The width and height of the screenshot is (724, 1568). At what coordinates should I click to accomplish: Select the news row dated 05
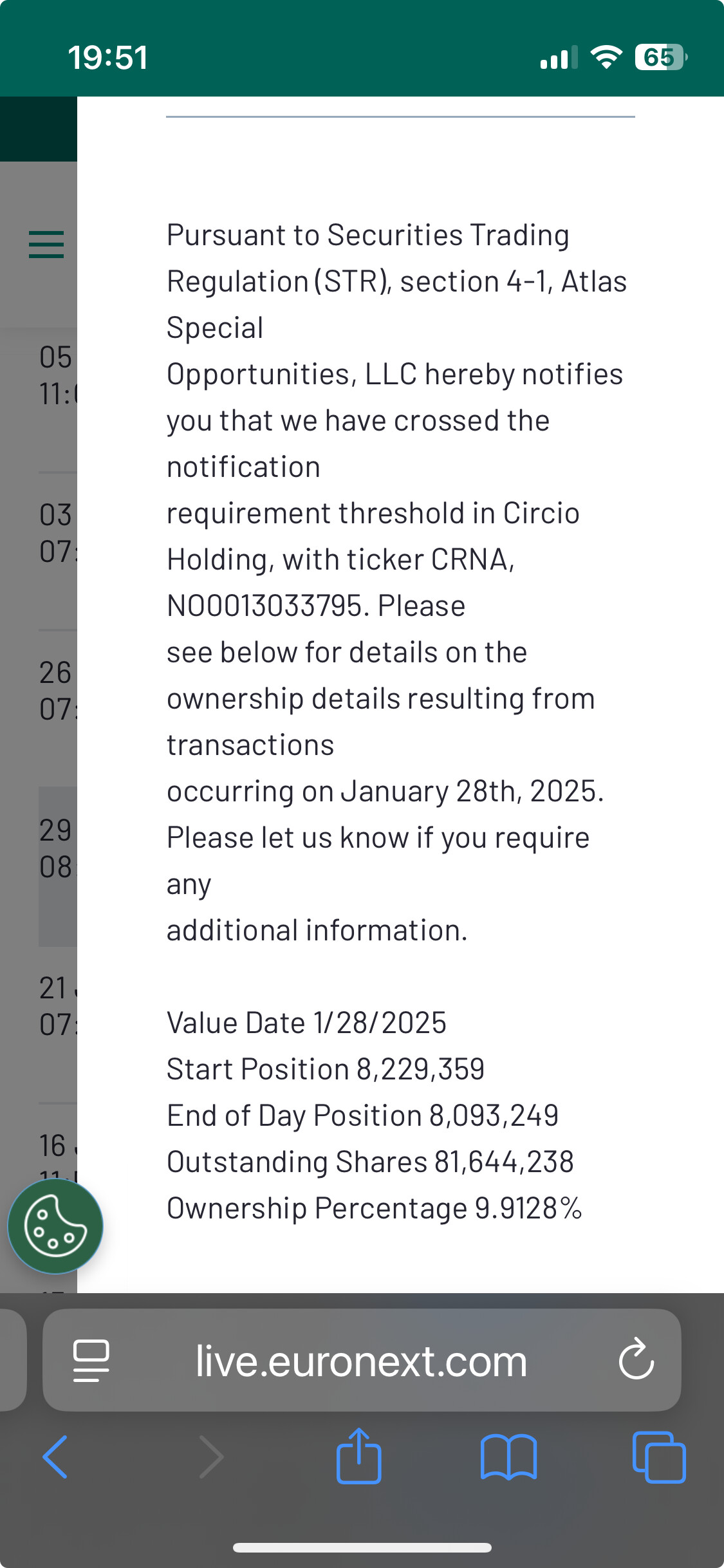pyautogui.click(x=57, y=376)
